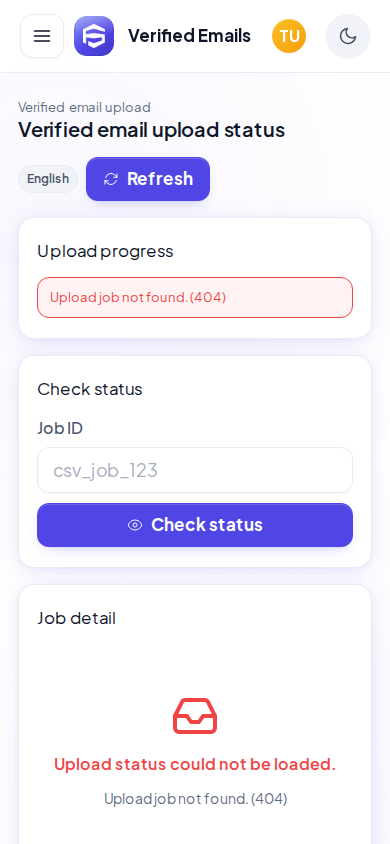The height and width of the screenshot is (844, 390).
Task: Click the Upload progress card heading
Action: 105,251
